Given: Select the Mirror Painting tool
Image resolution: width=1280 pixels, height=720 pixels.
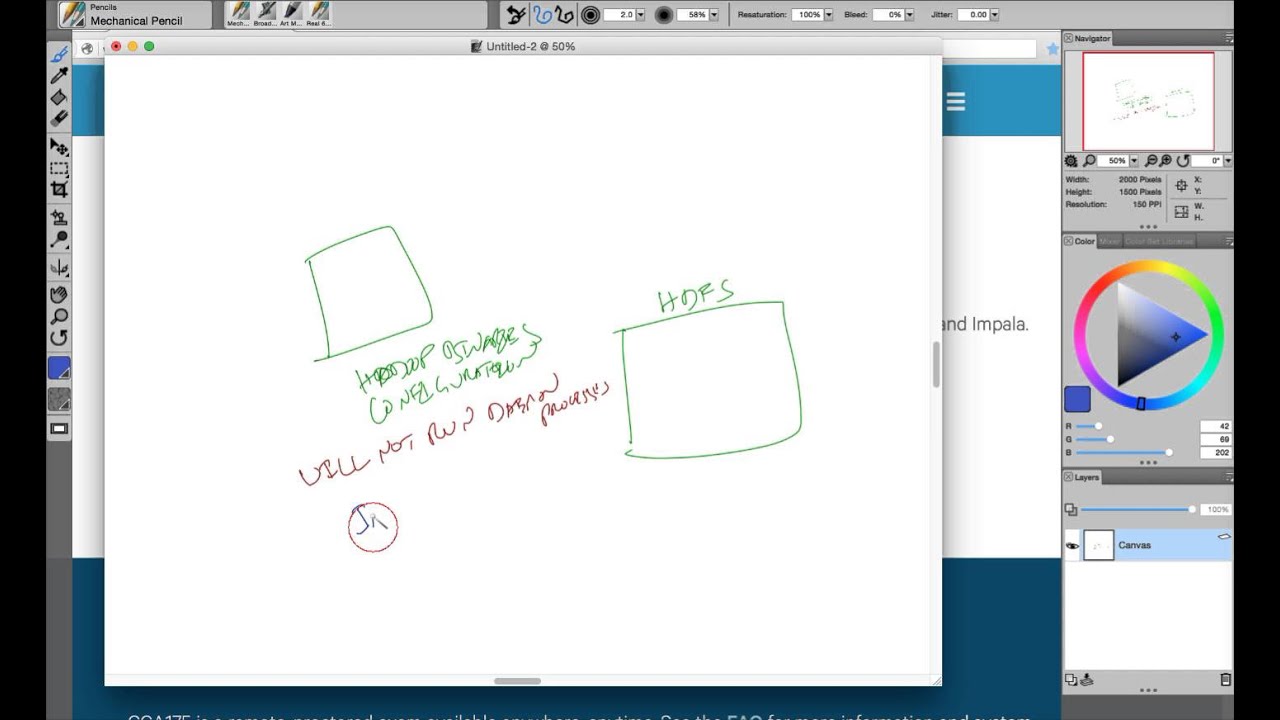Looking at the screenshot, I should [59, 268].
